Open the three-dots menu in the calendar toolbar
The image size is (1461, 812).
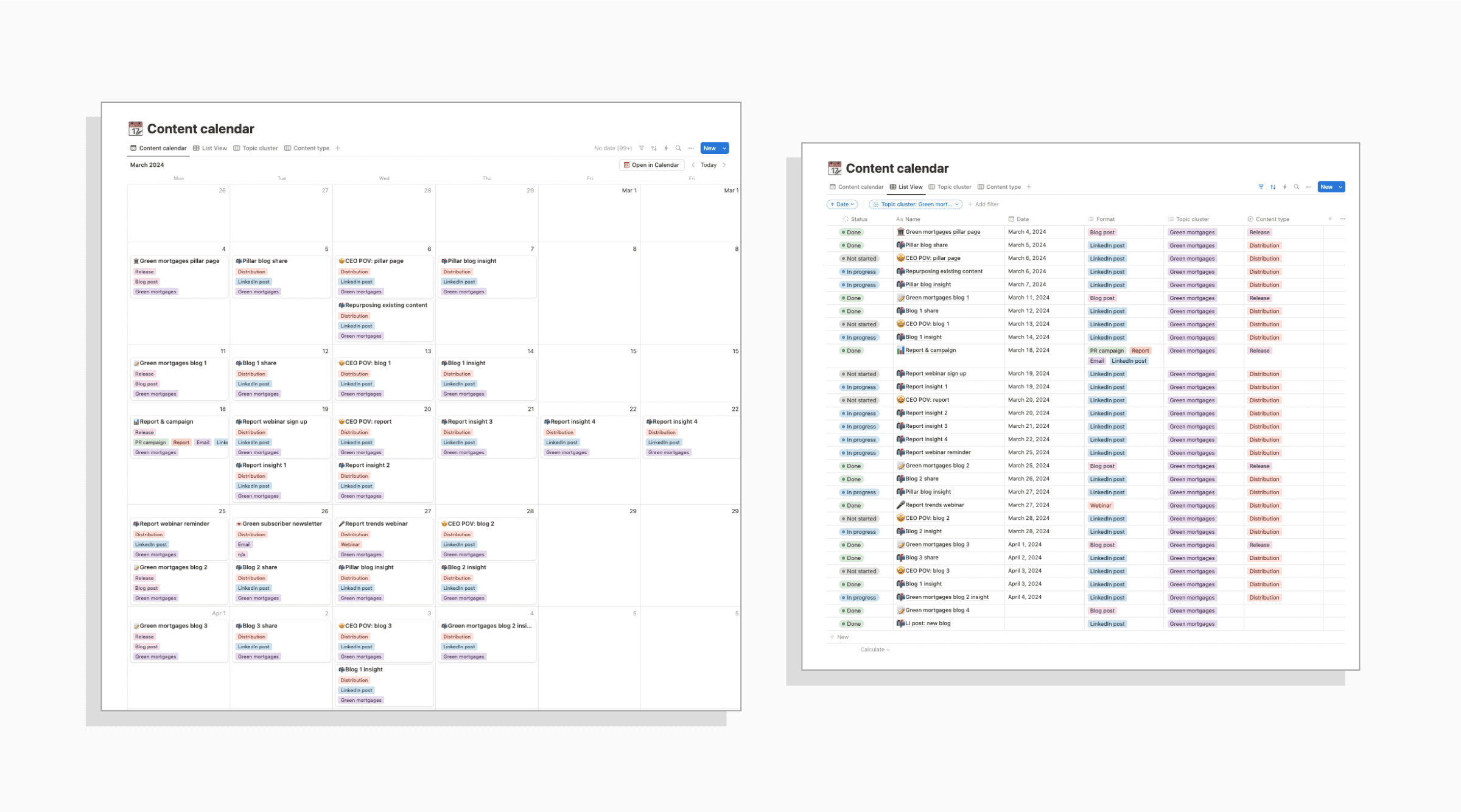pos(691,148)
